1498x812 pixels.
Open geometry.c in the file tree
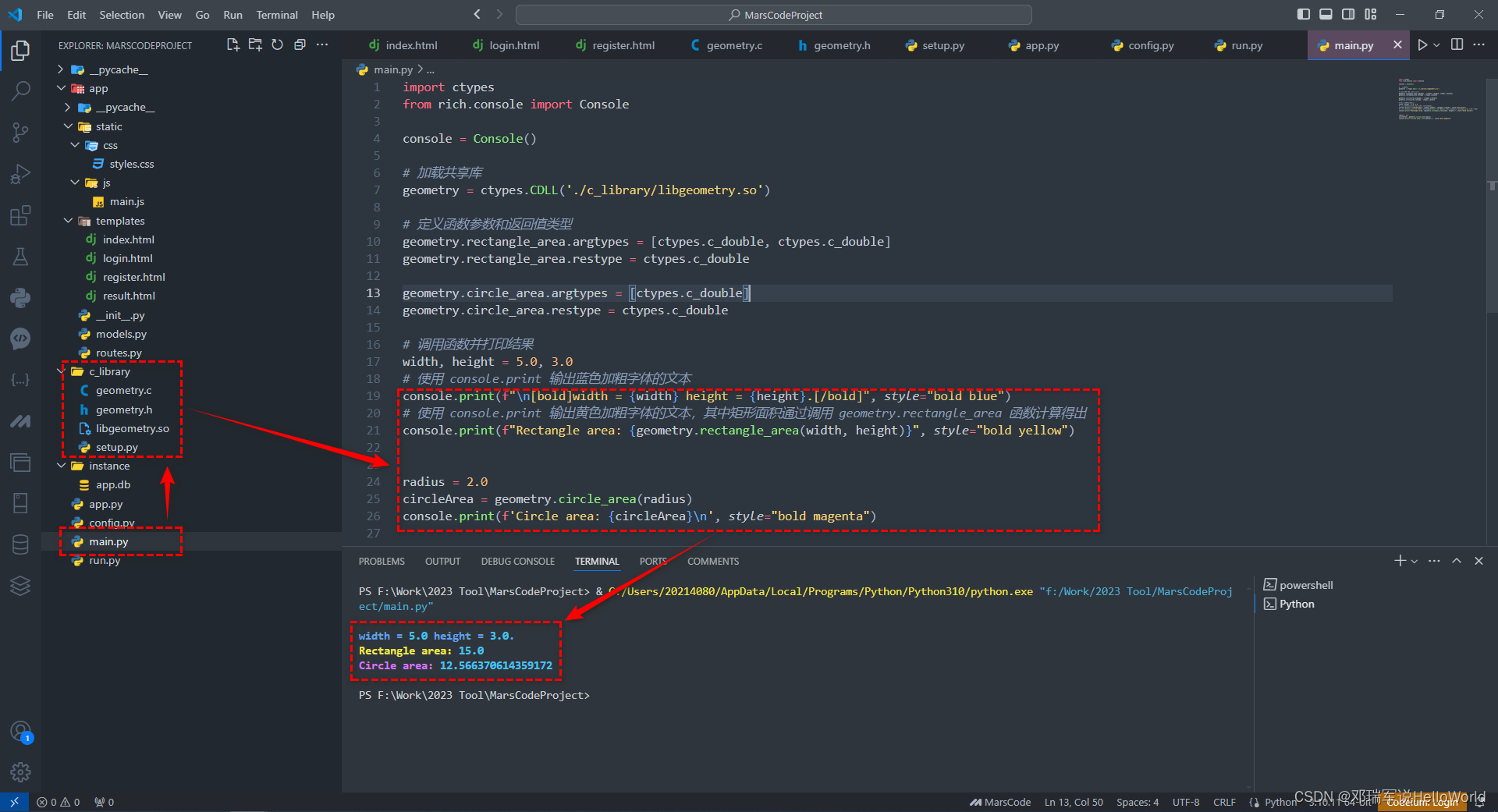123,391
